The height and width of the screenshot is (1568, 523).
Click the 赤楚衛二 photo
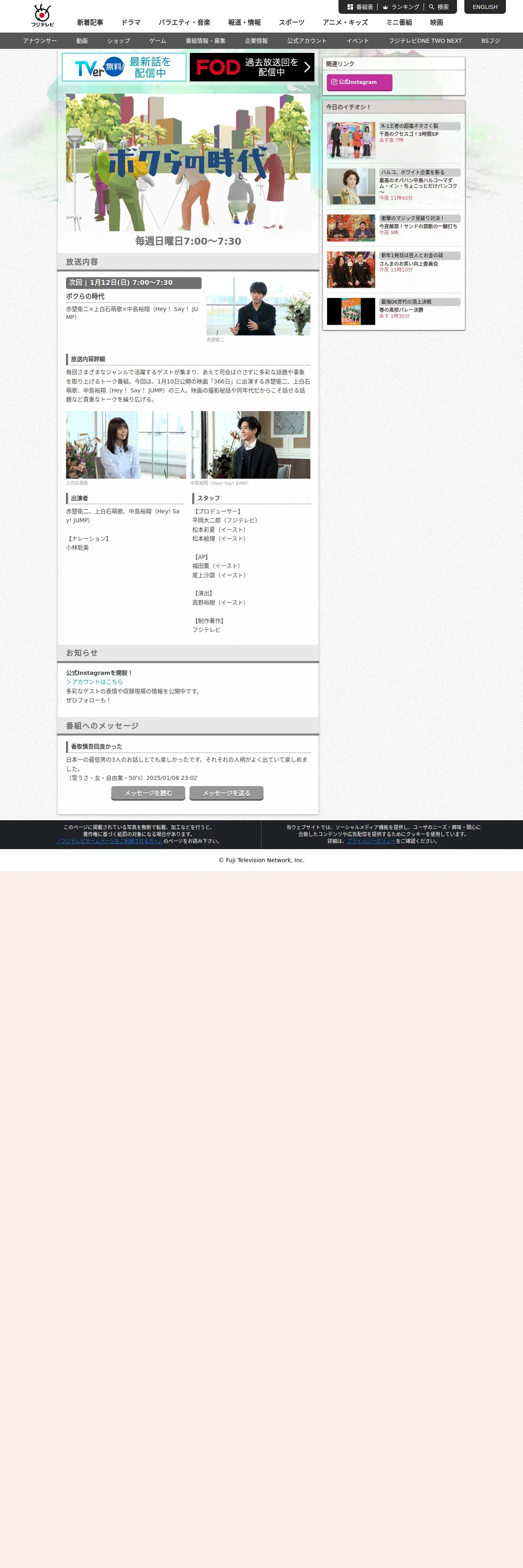pos(258,306)
